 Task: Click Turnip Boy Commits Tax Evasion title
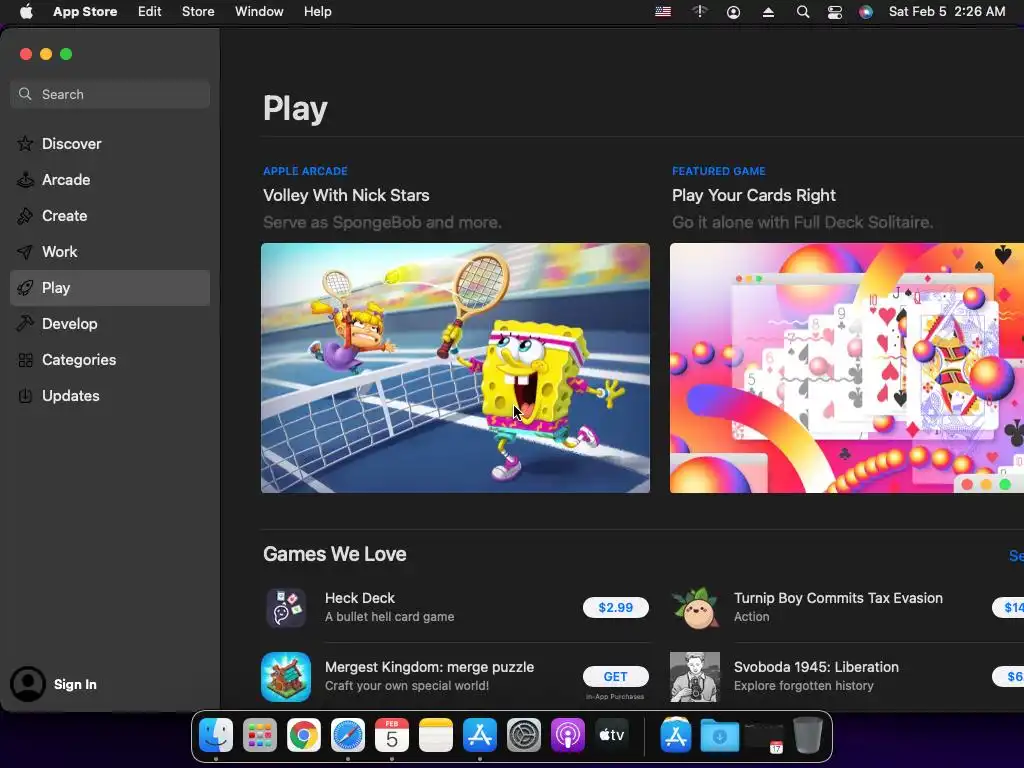click(x=838, y=598)
